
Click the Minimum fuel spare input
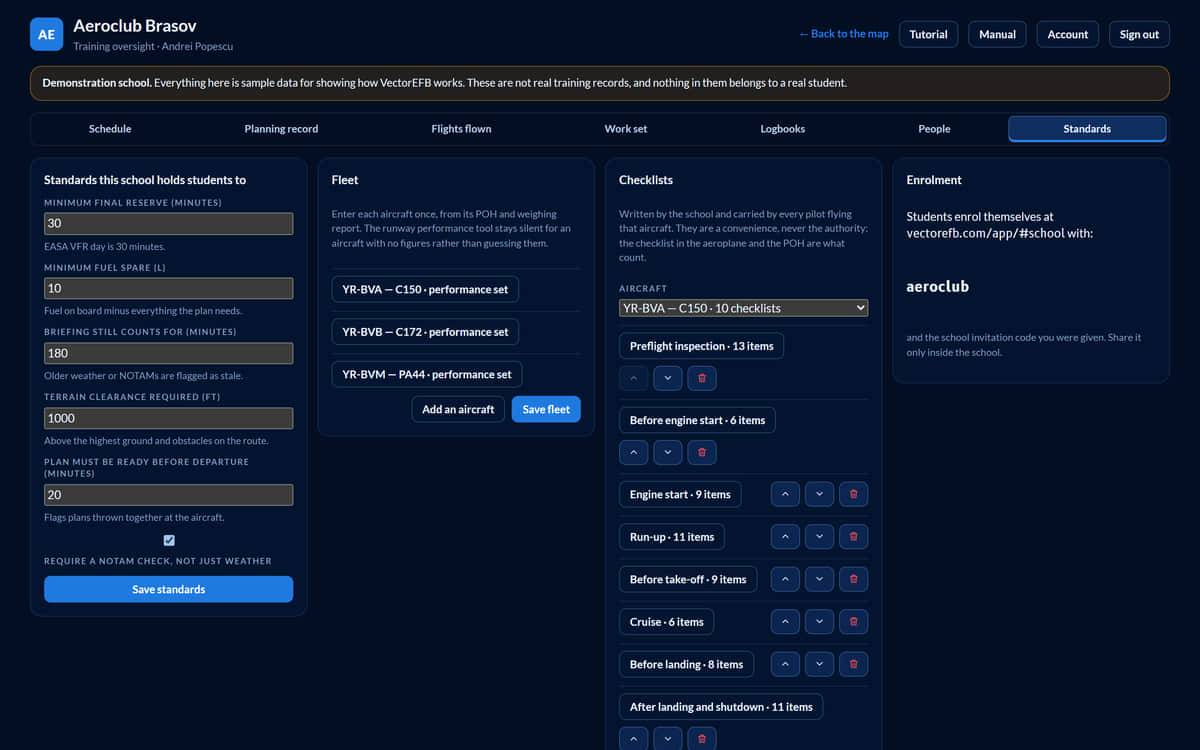click(x=169, y=289)
